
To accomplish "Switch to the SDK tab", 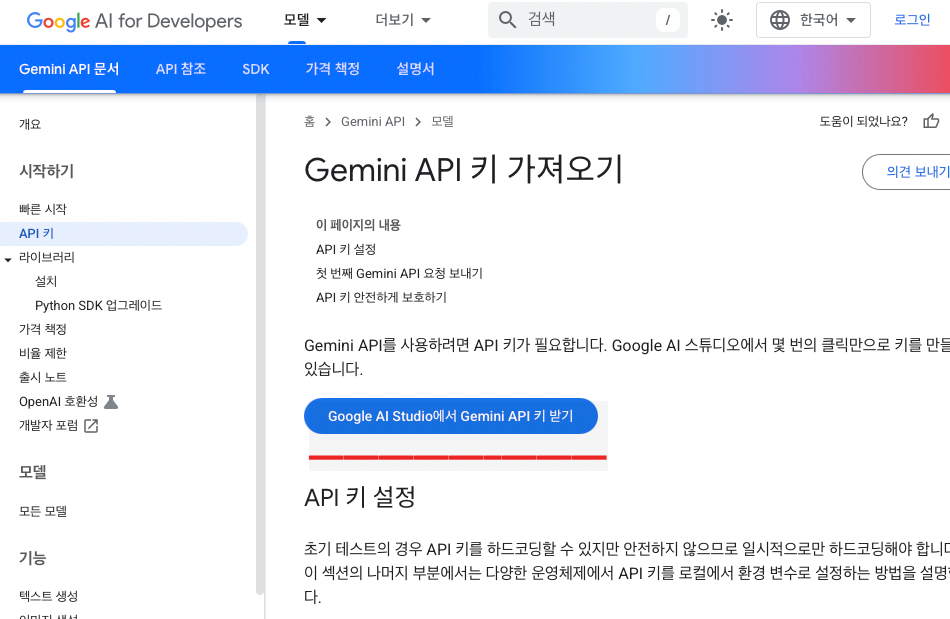I will click(x=256, y=69).
